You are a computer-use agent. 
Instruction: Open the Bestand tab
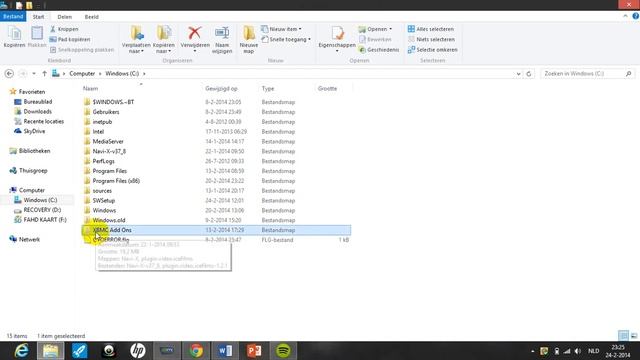[x=13, y=17]
